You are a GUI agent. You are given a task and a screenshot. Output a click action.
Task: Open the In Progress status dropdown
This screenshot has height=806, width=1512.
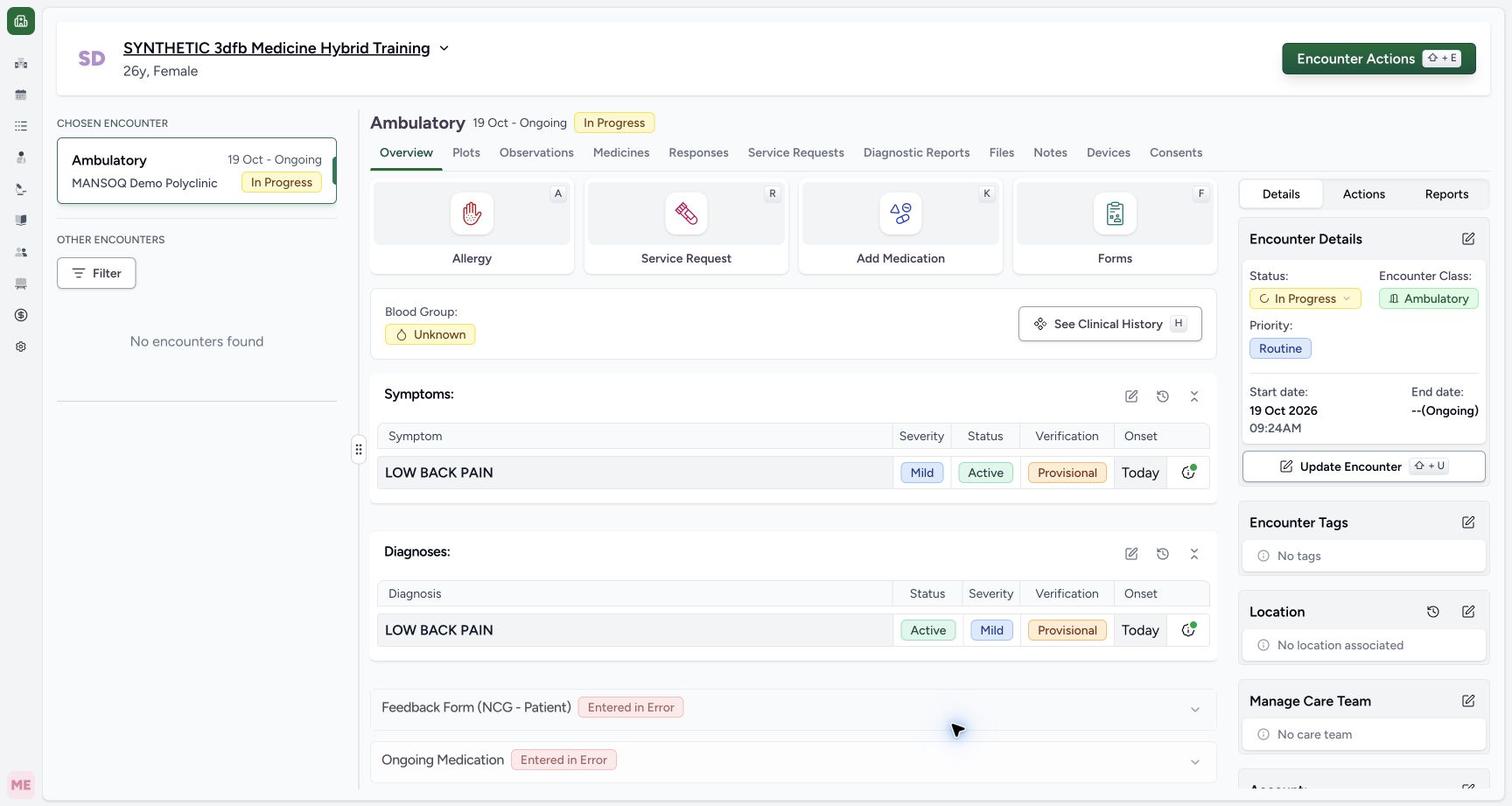pyautogui.click(x=1305, y=298)
